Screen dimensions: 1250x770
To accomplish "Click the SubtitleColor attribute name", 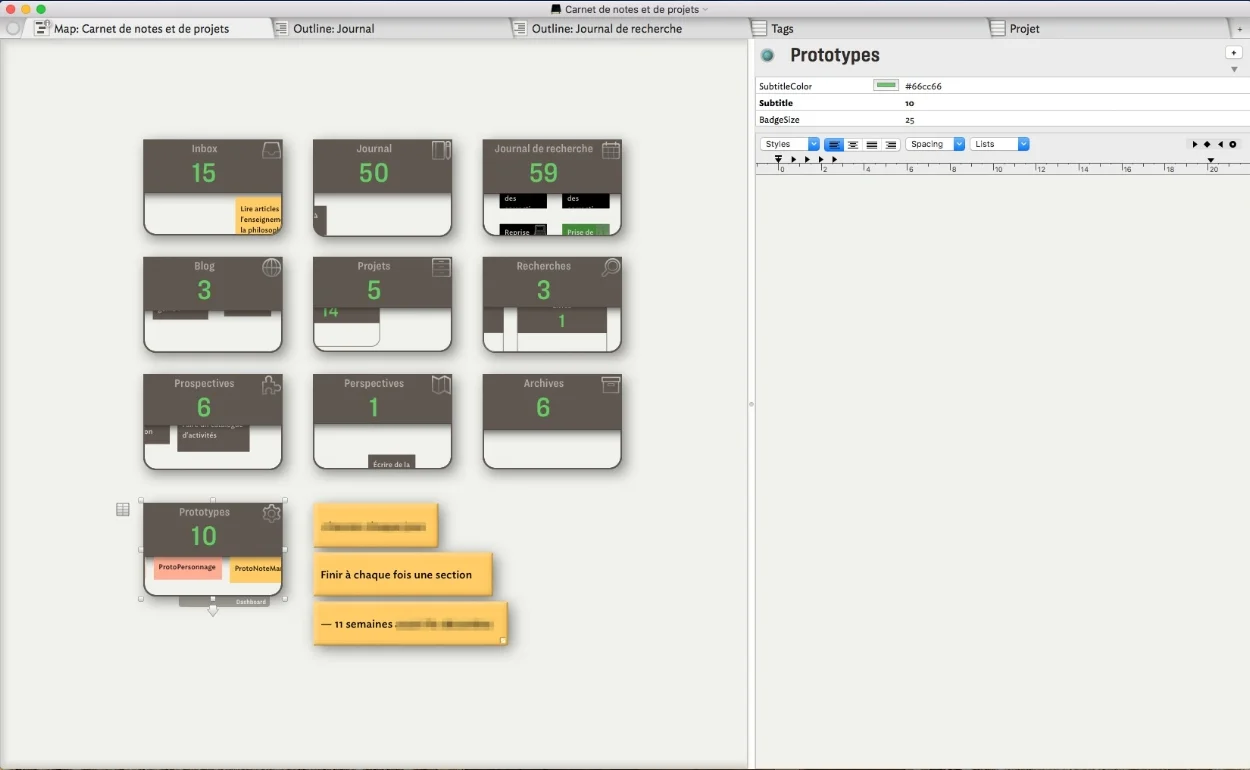I will 786,86.
